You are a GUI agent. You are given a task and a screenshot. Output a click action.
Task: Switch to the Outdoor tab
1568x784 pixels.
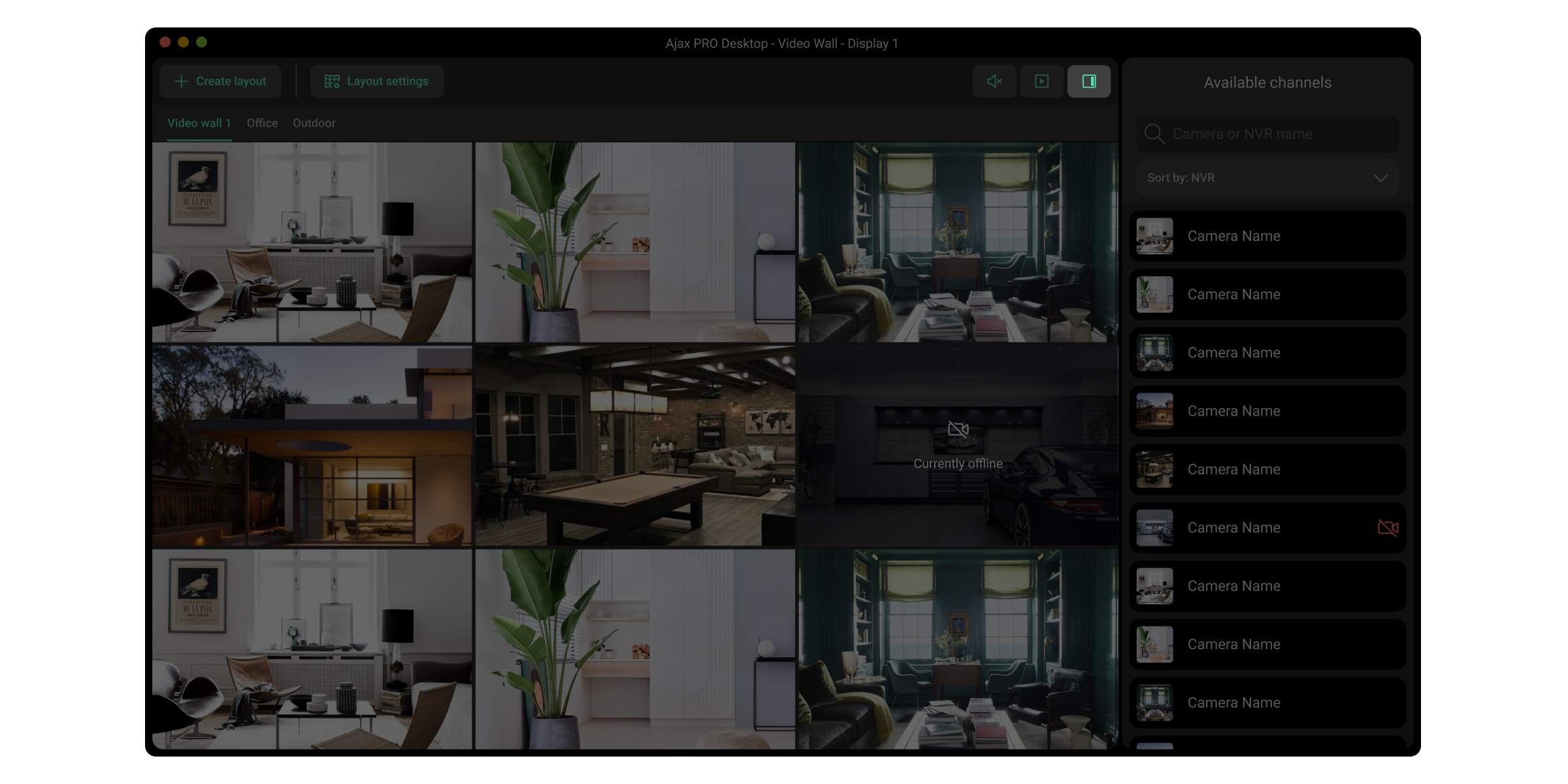313,122
